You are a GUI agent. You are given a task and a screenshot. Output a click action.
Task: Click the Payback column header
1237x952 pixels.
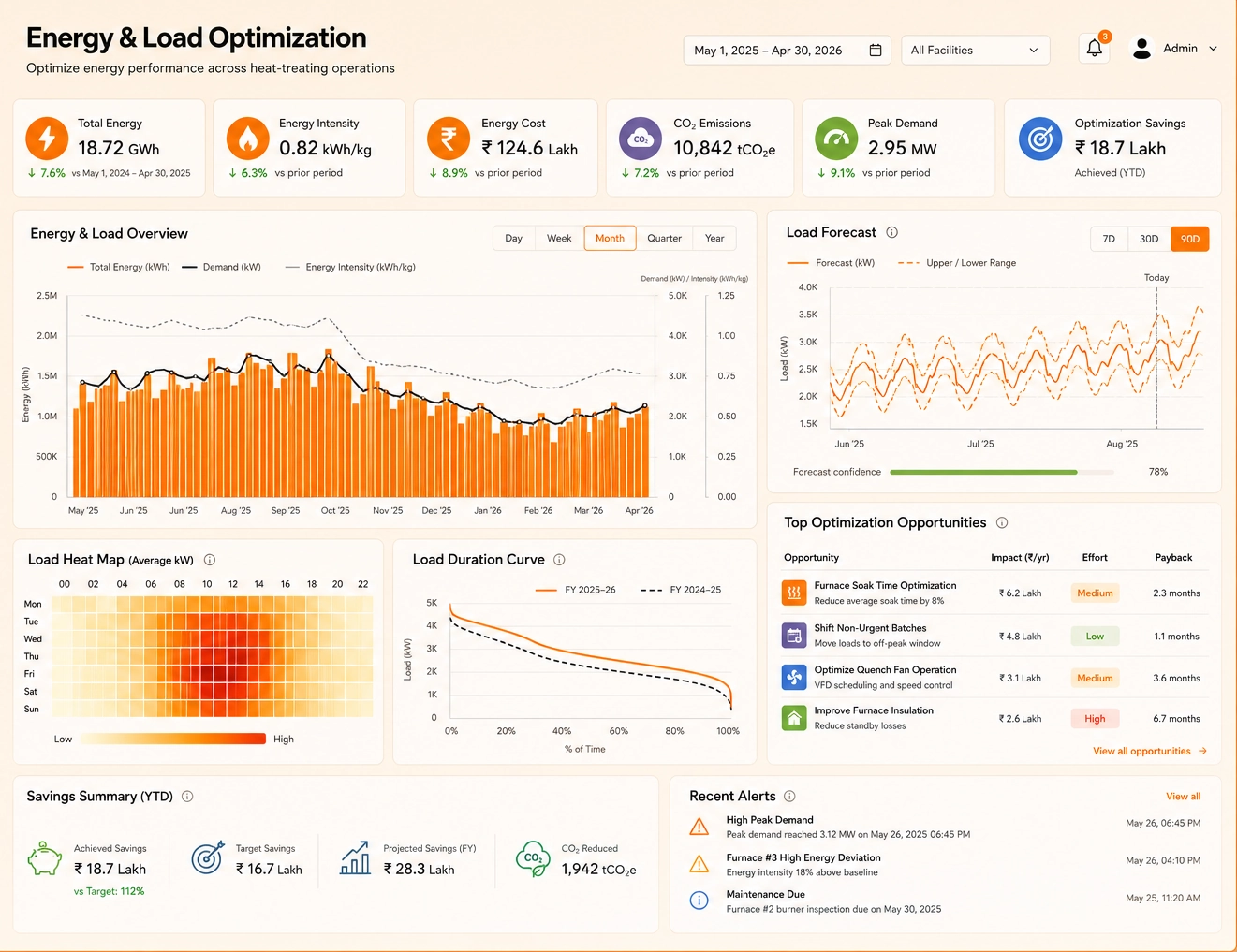1173,557
